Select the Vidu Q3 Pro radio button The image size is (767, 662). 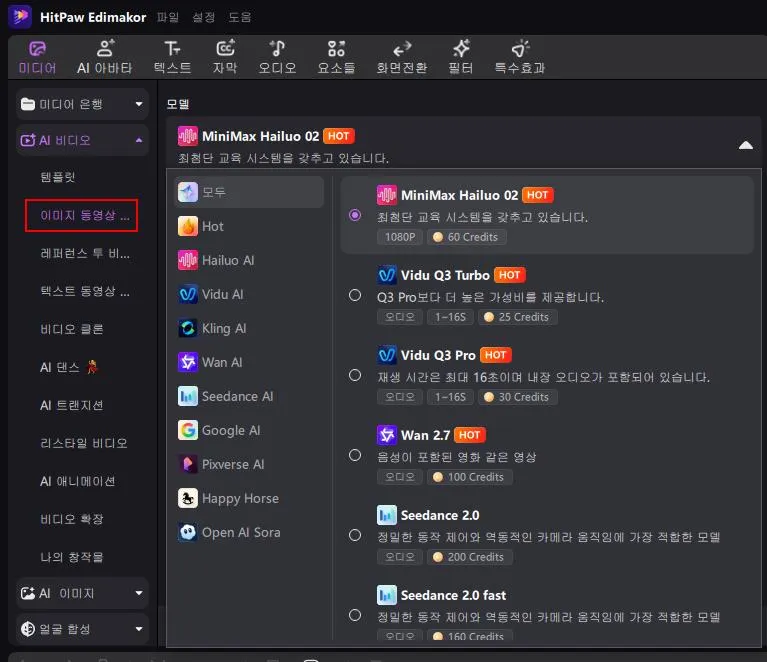[x=355, y=375]
